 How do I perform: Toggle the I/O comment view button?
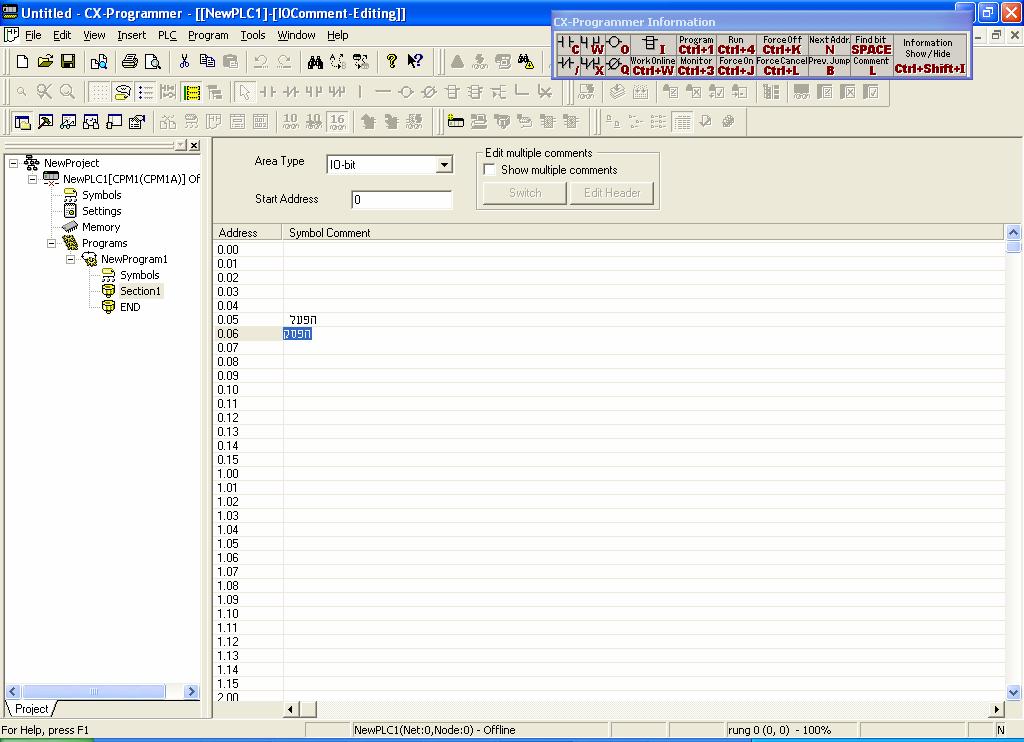click(191, 92)
